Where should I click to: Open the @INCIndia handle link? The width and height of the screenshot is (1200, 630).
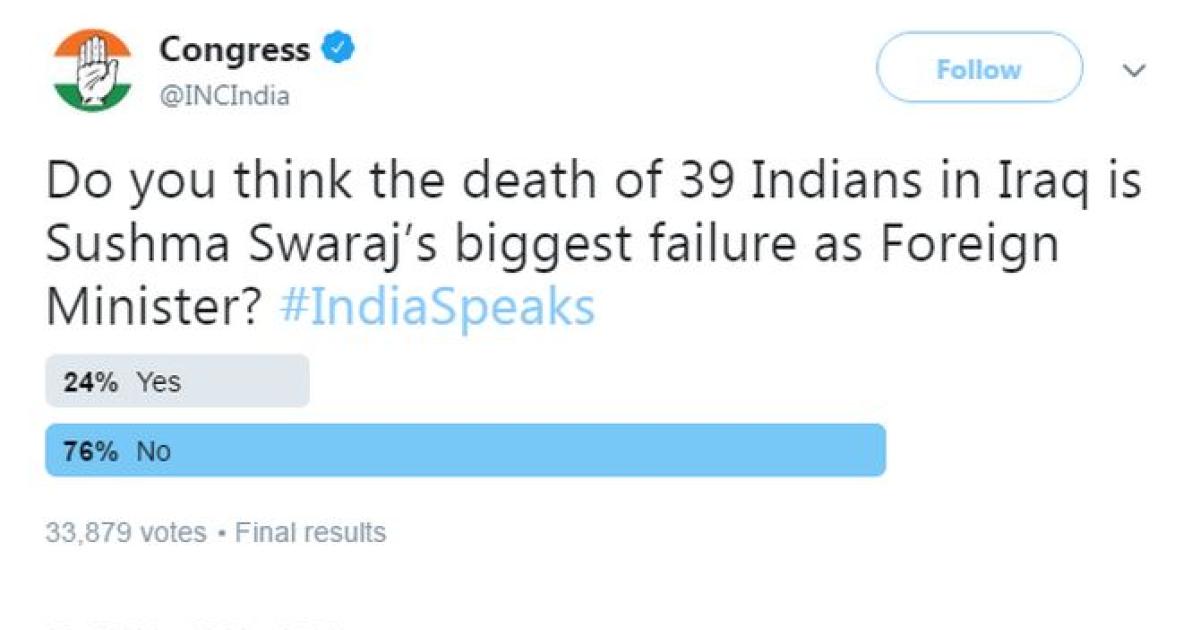(x=224, y=97)
